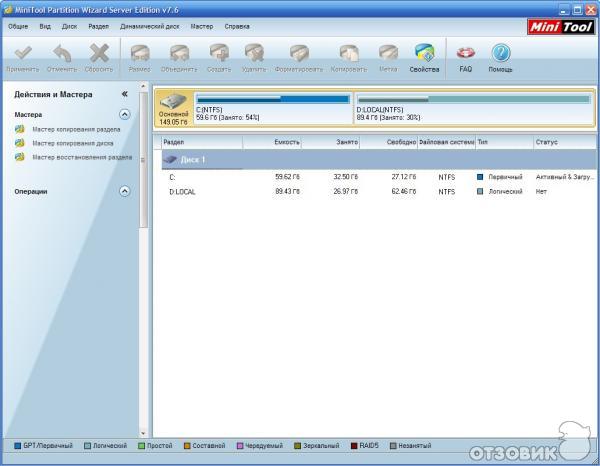This screenshot has width=600, height=466.
Task: Launch Мастер копирования раздела link
Action: tap(76, 129)
